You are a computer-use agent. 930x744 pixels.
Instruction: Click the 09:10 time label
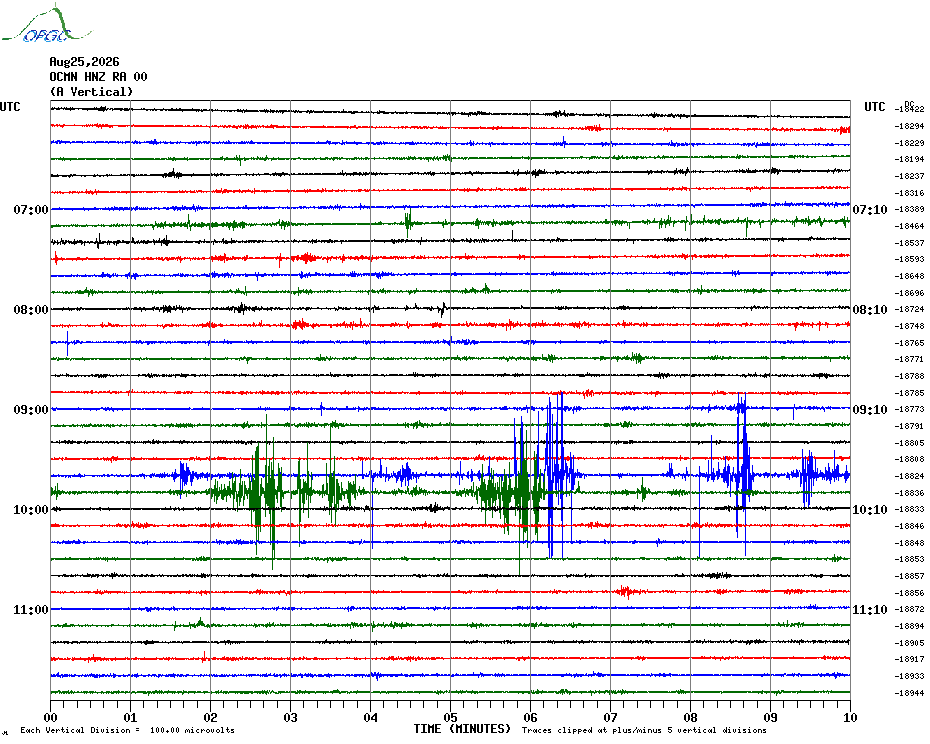coord(870,410)
